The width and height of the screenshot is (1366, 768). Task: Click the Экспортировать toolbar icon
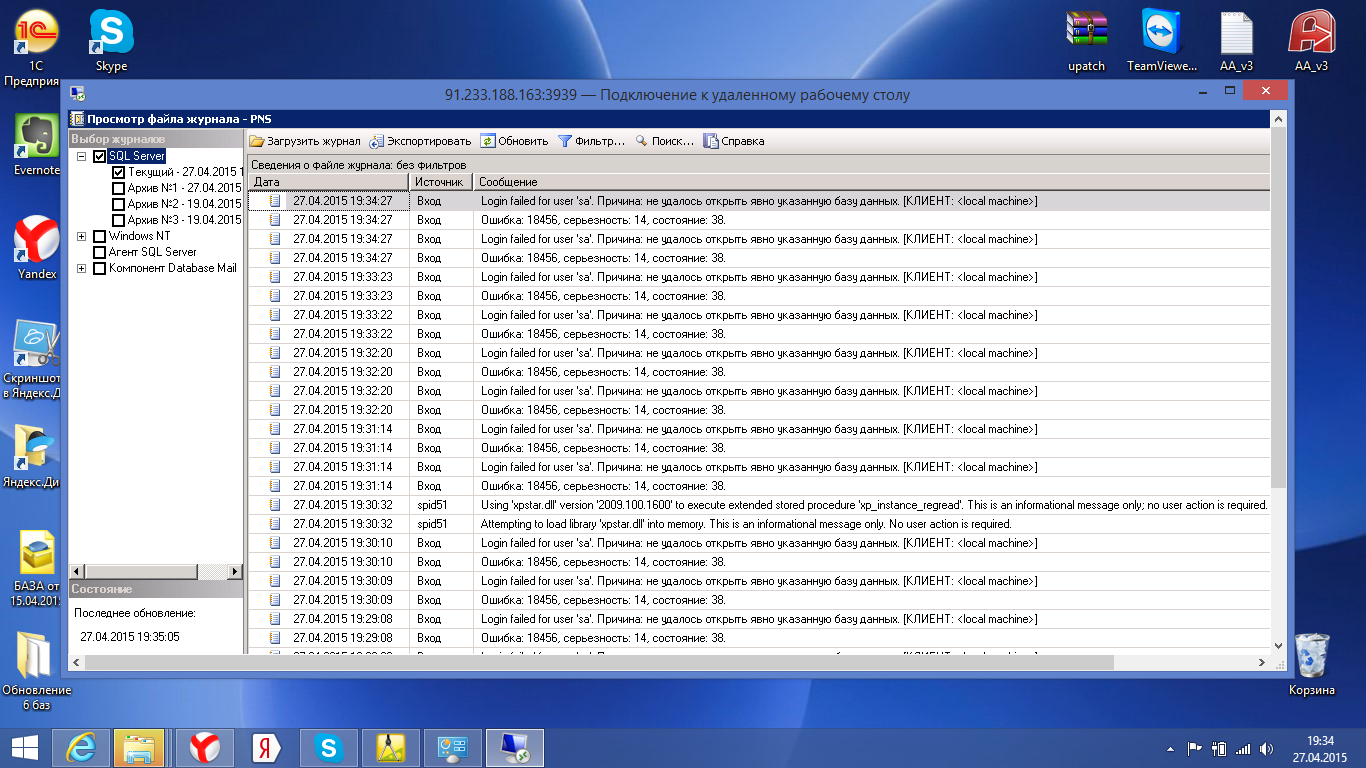coord(377,141)
